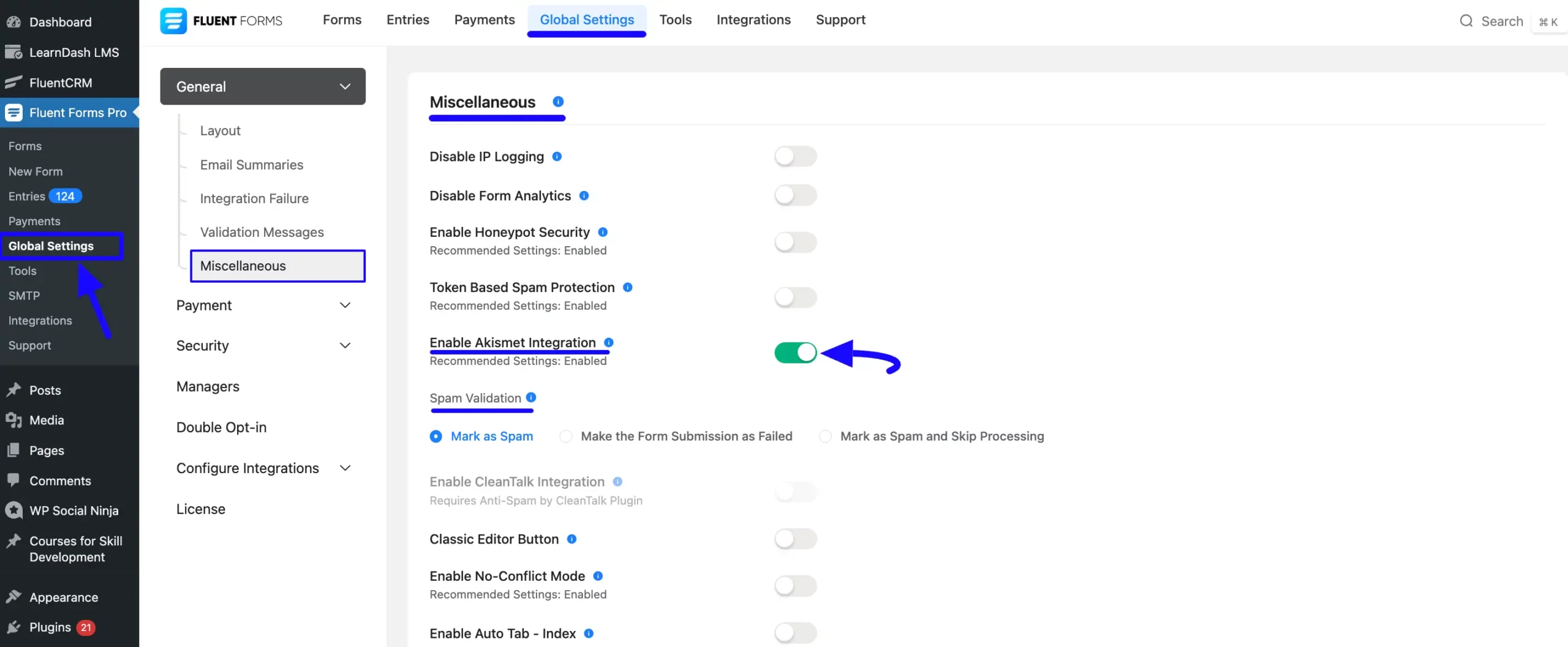Click the Pages sidebar icon

[13, 451]
